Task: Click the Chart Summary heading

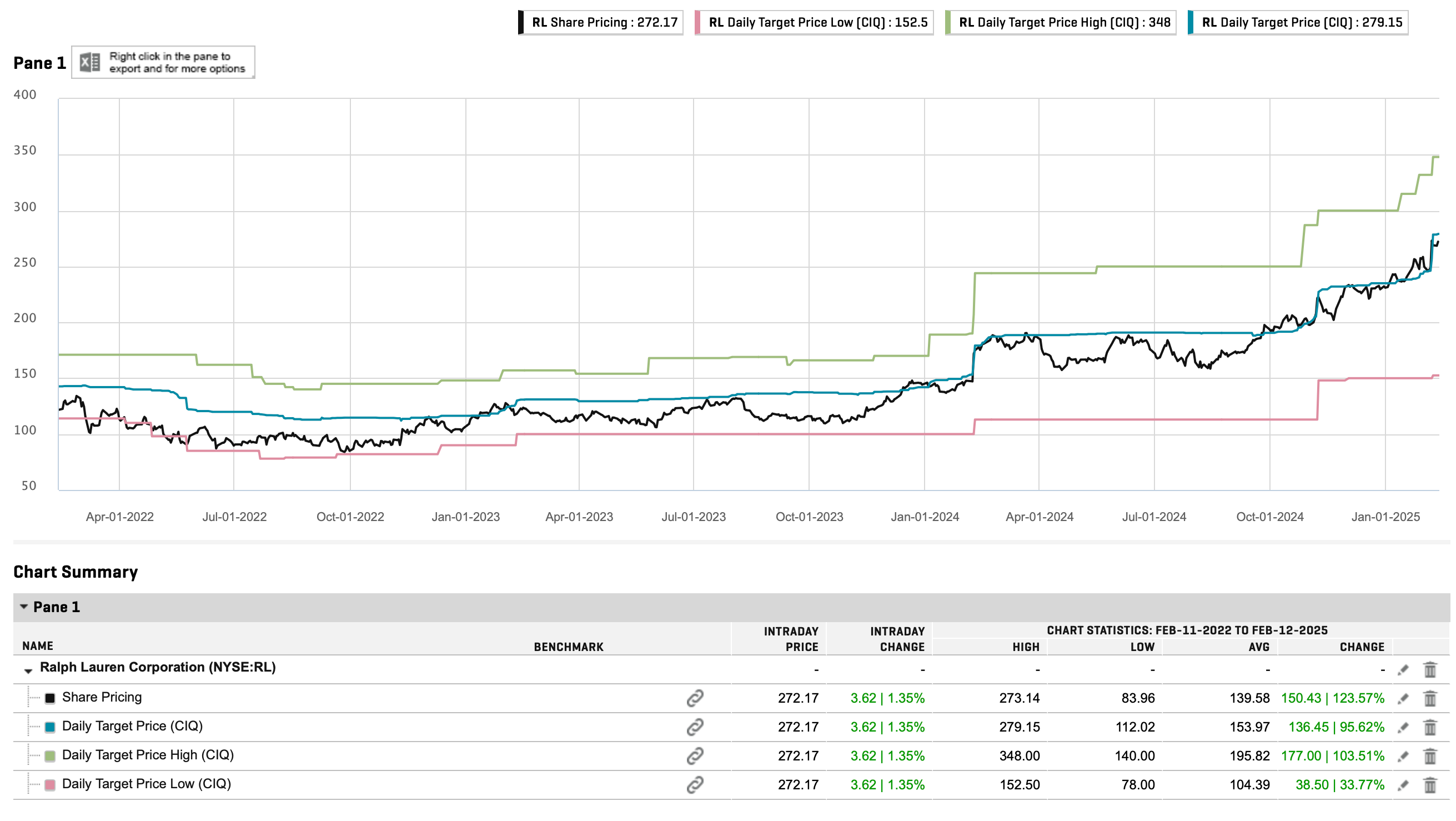Action: [76, 572]
